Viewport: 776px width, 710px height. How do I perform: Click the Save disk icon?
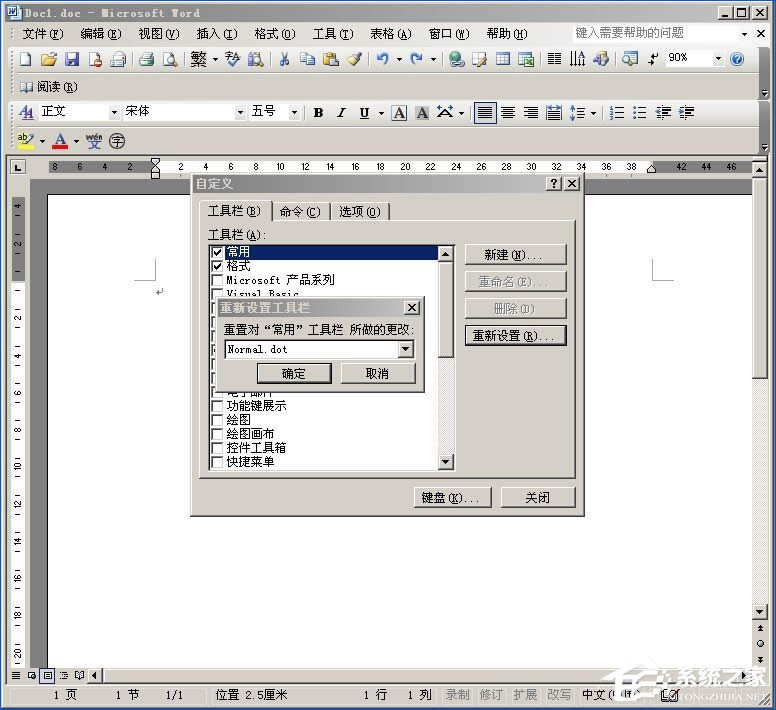point(71,60)
